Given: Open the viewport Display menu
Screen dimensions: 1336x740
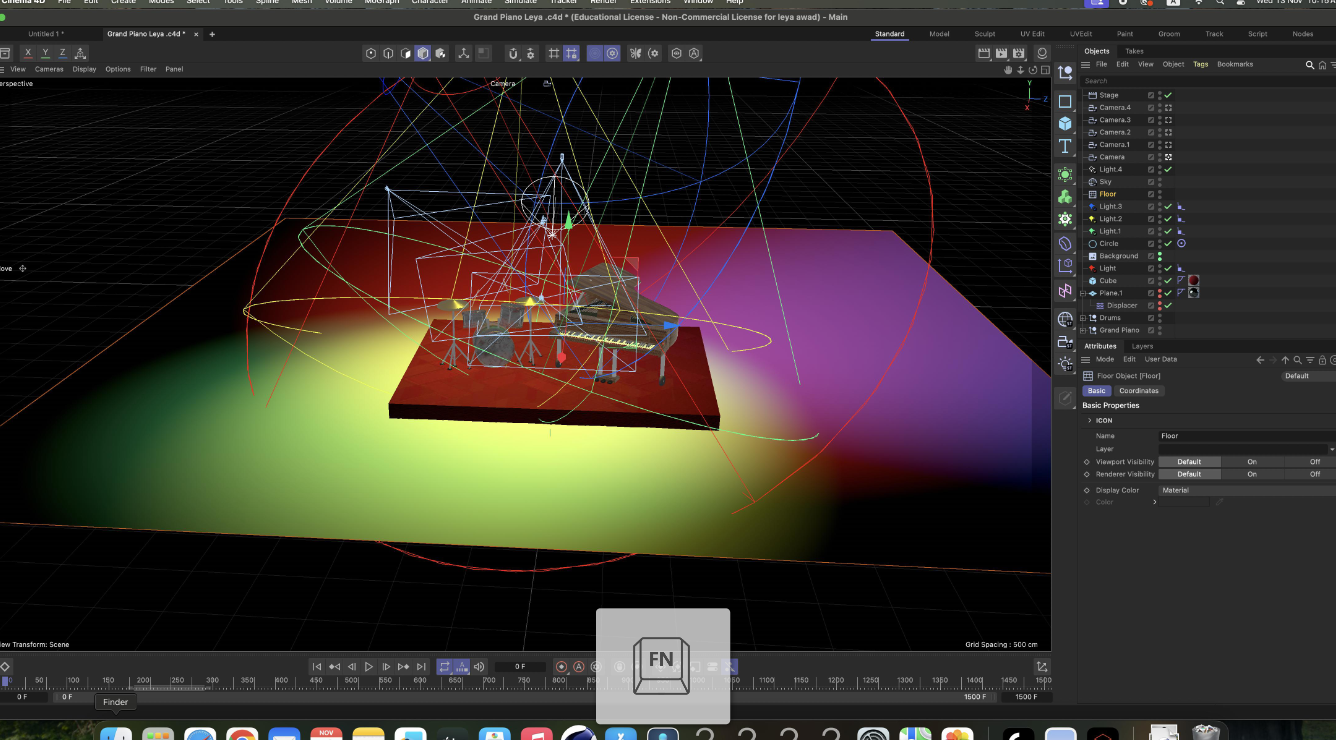Looking at the screenshot, I should [x=84, y=69].
